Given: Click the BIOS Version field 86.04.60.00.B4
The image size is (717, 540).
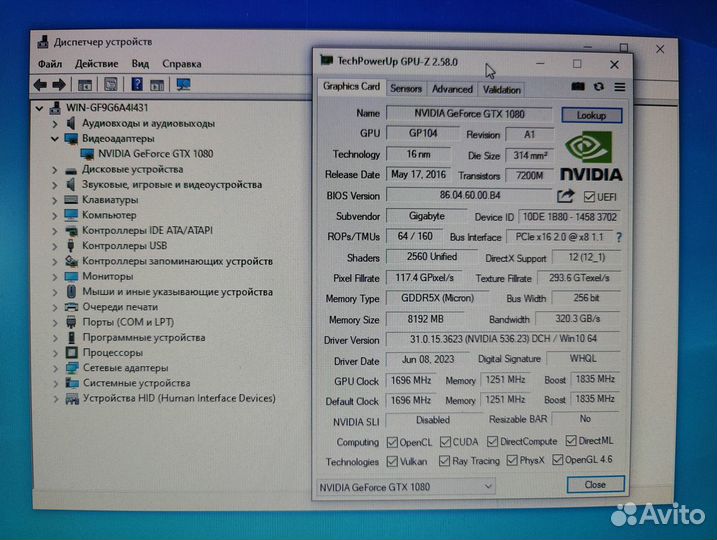Looking at the screenshot, I should [470, 195].
